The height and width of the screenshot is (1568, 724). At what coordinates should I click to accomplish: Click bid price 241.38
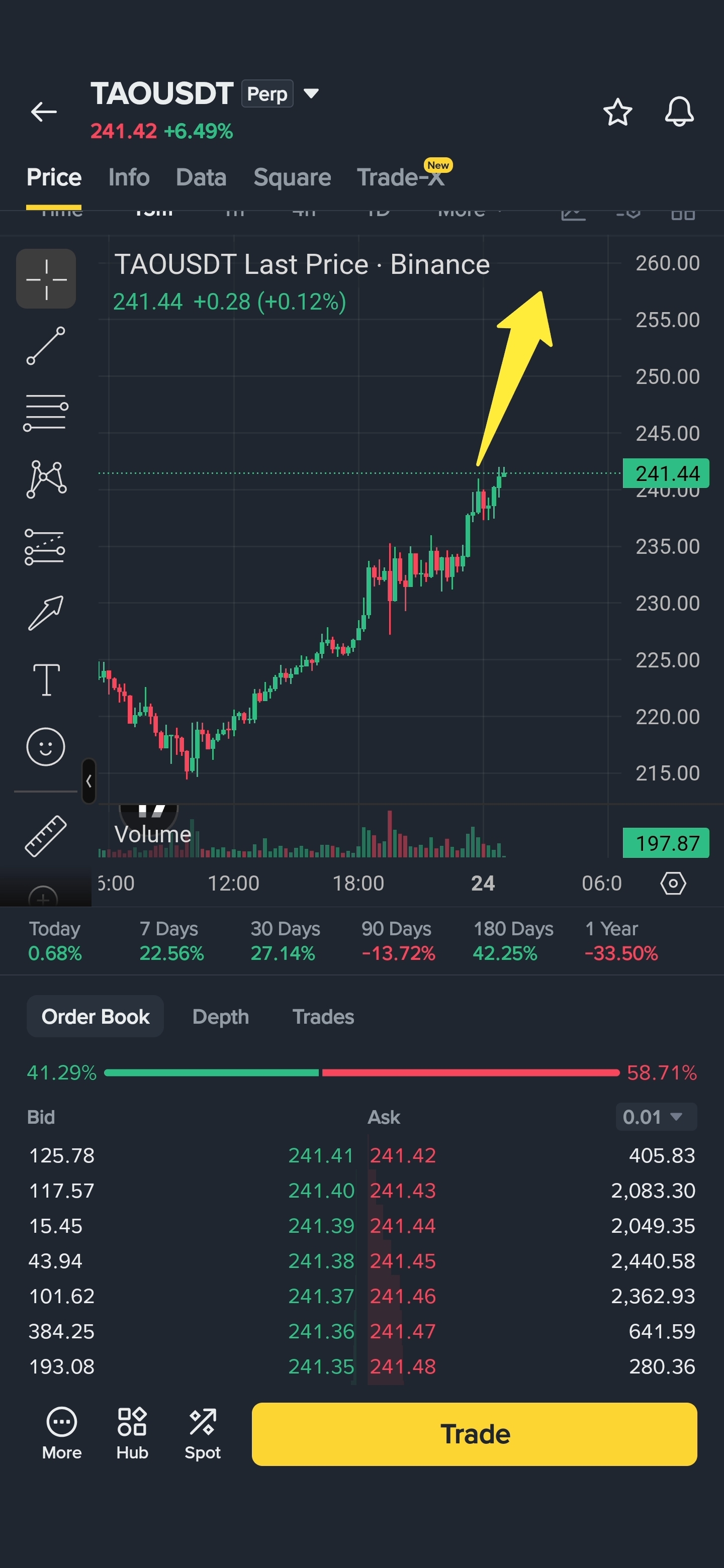(321, 1260)
